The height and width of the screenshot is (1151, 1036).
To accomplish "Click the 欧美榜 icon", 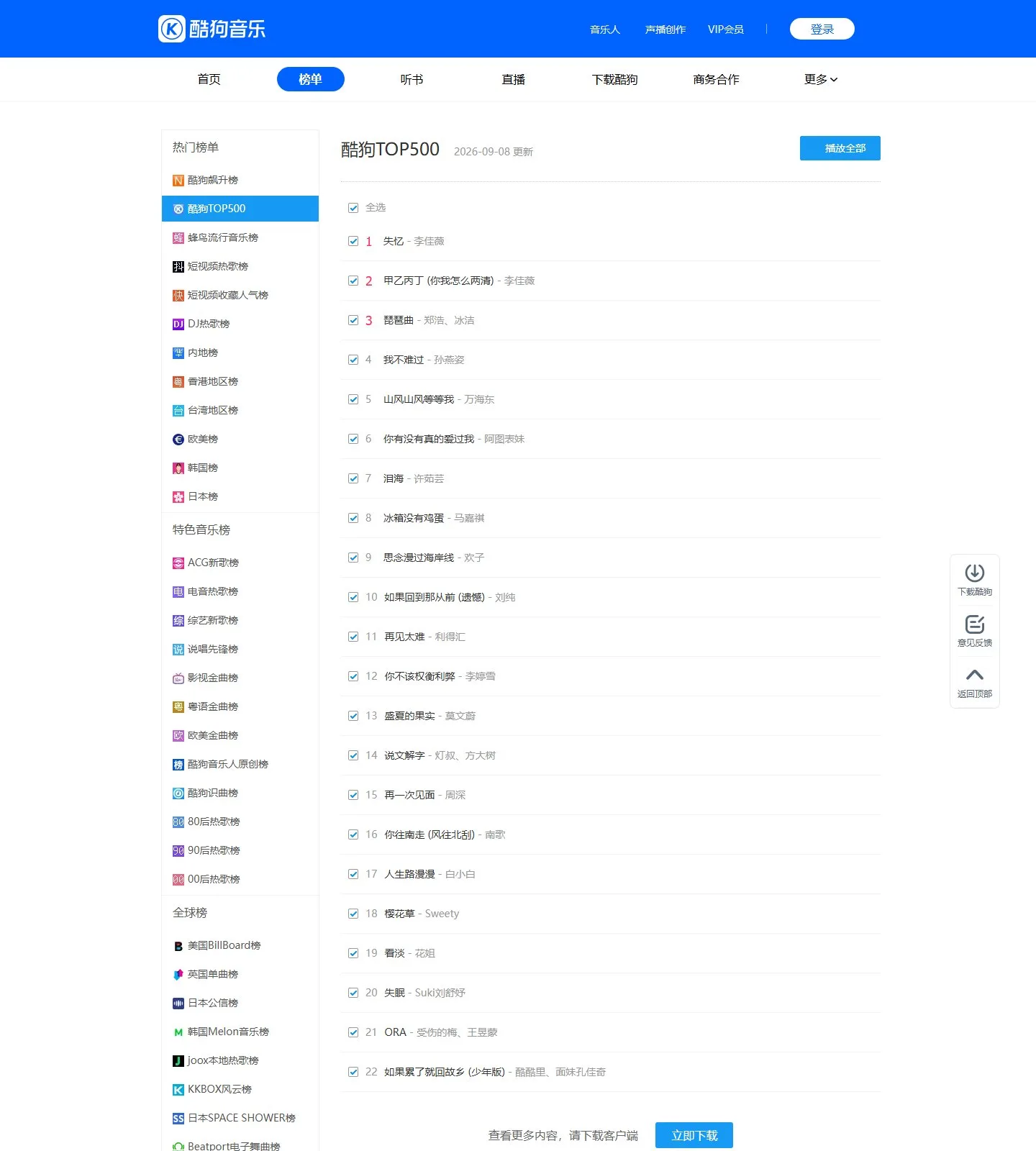I will pyautogui.click(x=178, y=440).
